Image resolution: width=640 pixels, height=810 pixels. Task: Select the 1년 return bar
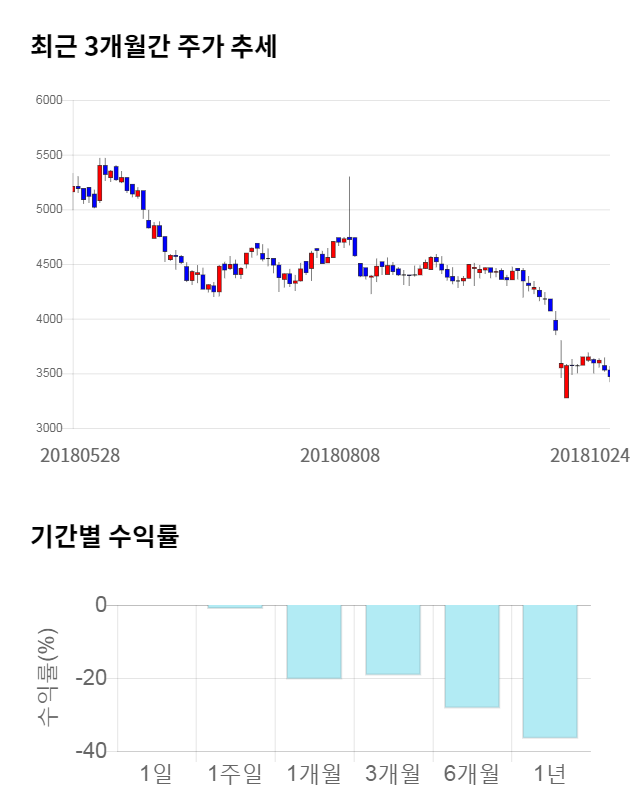tap(550, 671)
